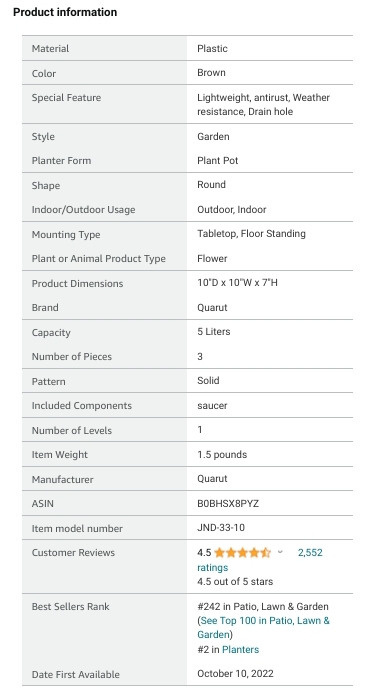
Task: Click the Capacity value 5 Liters
Action: point(213,332)
